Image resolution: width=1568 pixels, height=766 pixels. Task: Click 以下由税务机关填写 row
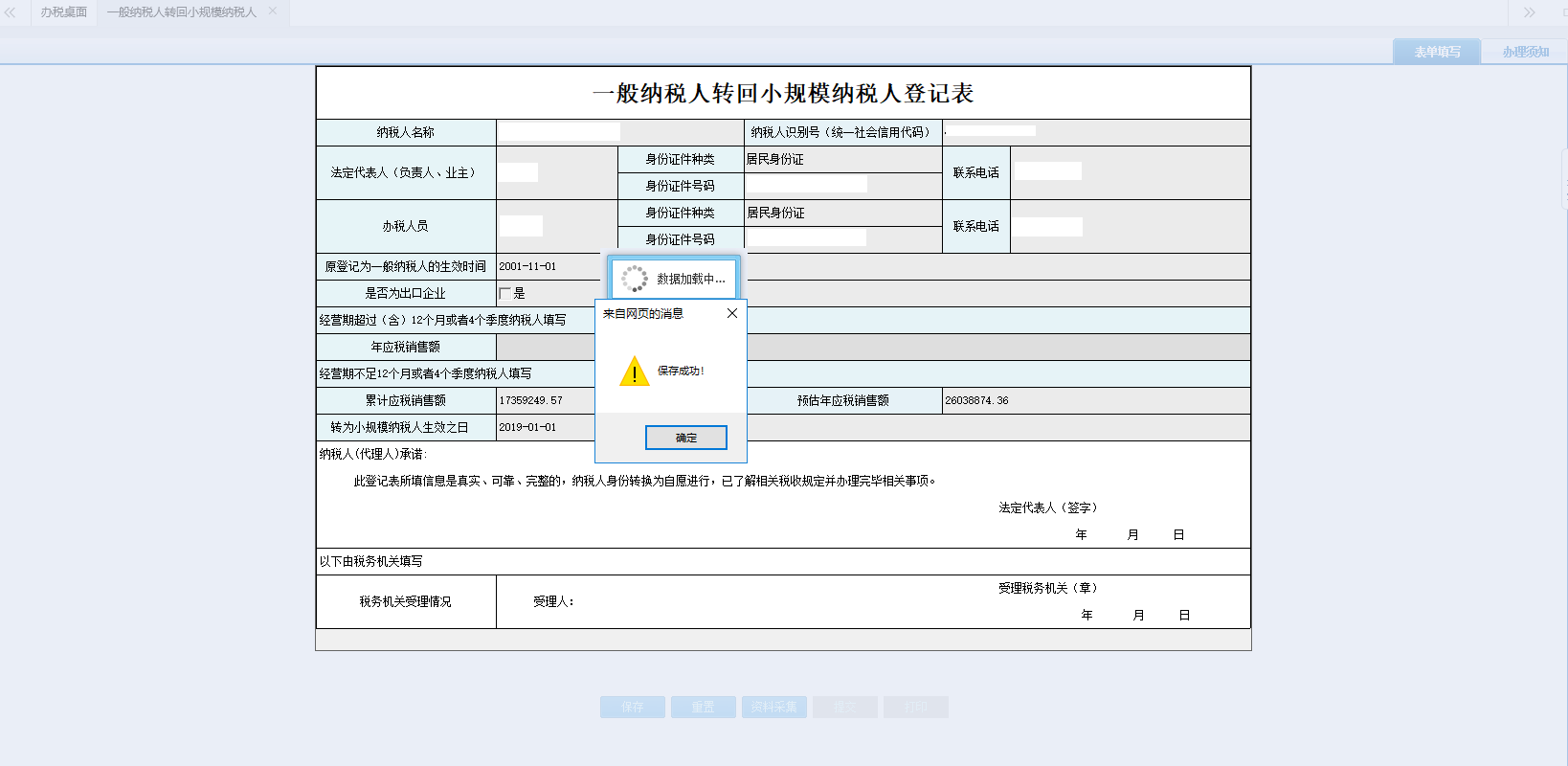pyautogui.click(x=783, y=561)
